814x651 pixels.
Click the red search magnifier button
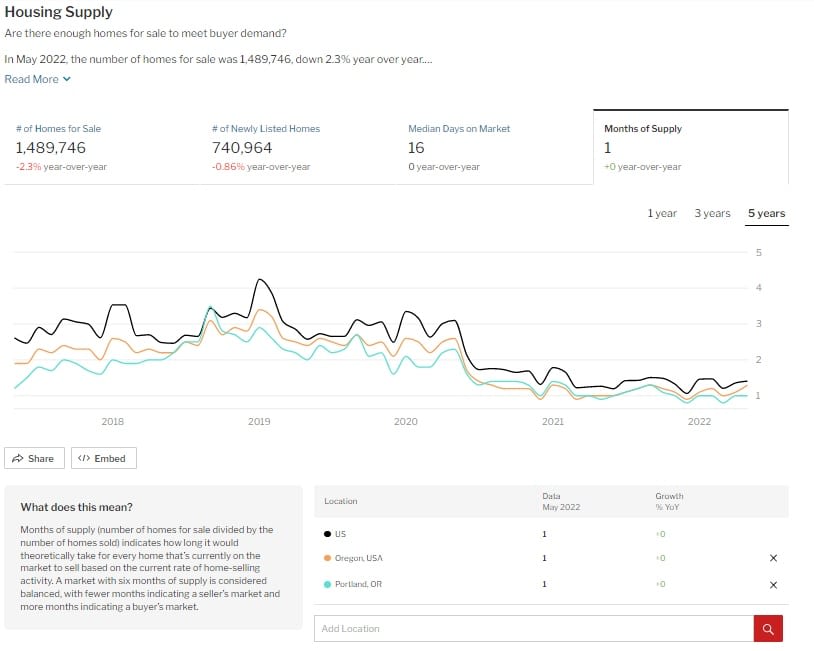coord(768,629)
